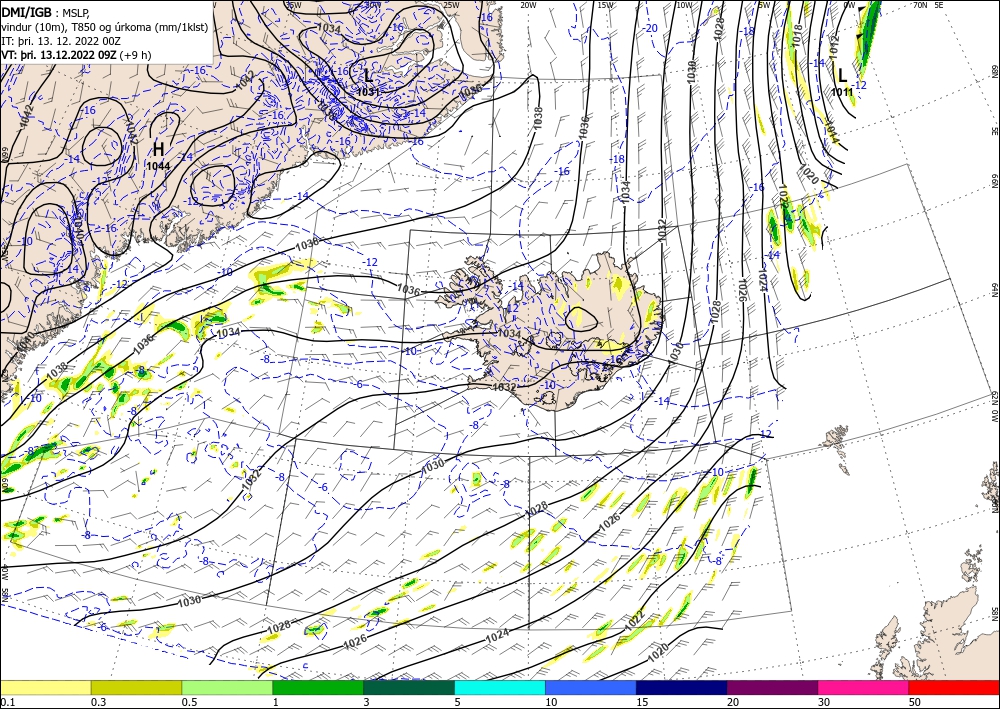Click the '1020' isobar label at bottom
Viewport: 1000px width, 709px height.
coord(658,651)
